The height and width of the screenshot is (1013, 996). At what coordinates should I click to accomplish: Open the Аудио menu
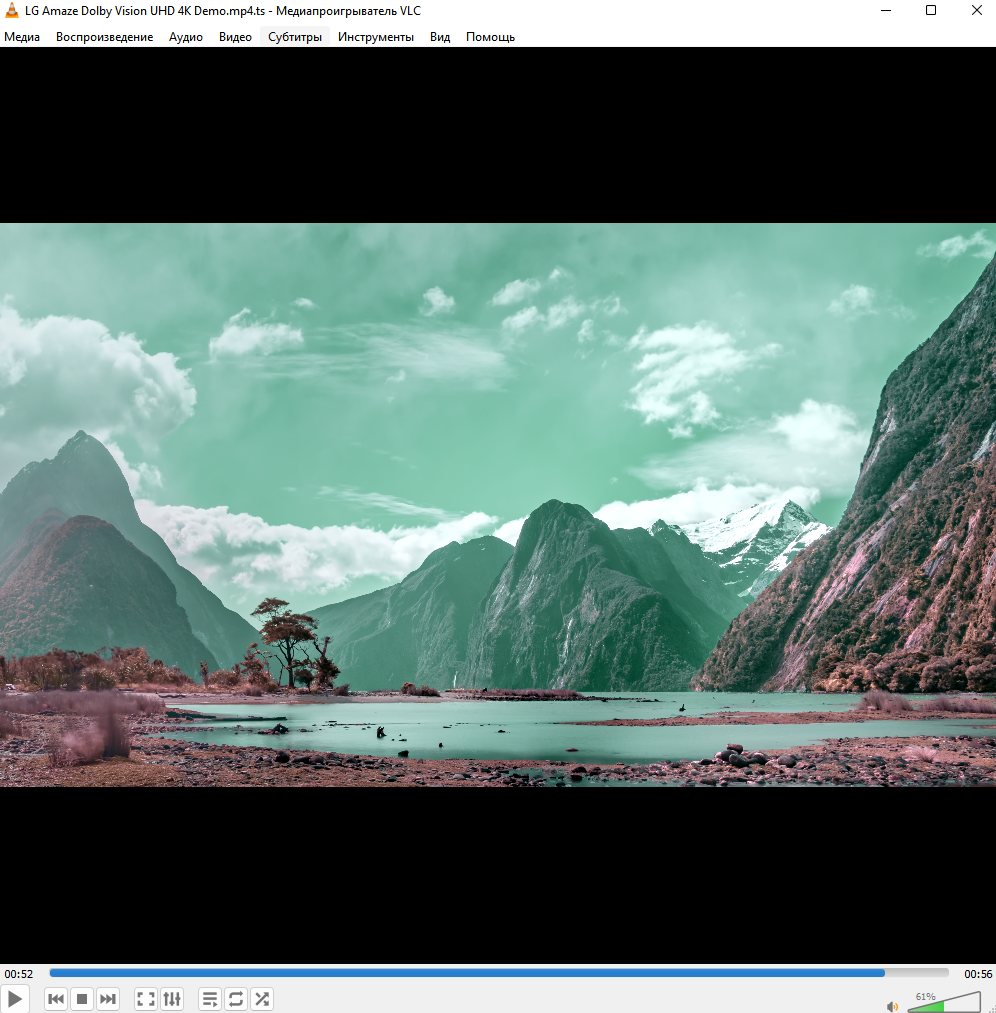tap(186, 37)
